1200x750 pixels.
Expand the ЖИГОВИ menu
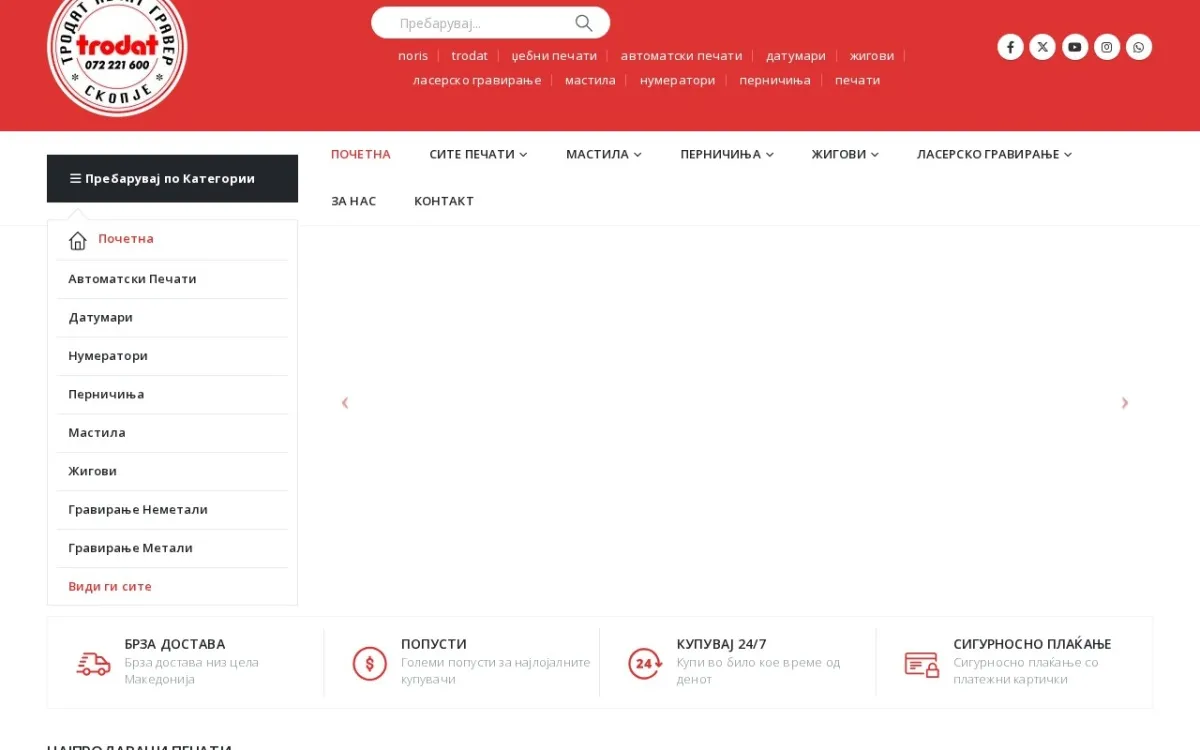tap(845, 154)
